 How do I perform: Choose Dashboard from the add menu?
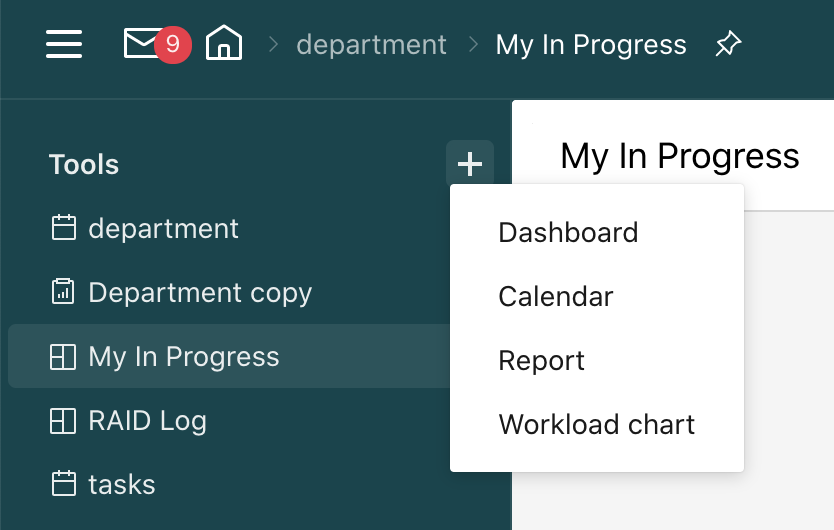coord(568,232)
